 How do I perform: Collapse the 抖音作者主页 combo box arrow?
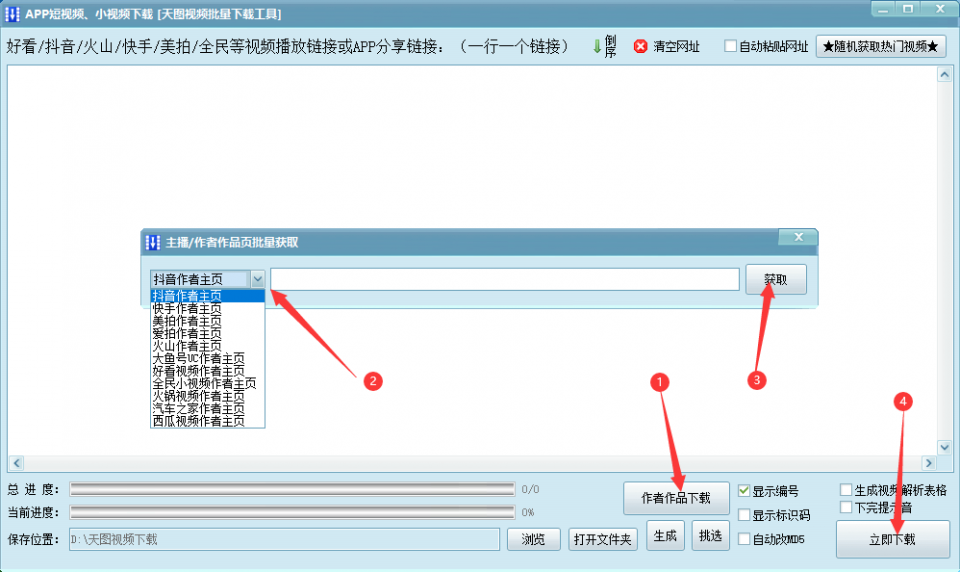[x=258, y=279]
